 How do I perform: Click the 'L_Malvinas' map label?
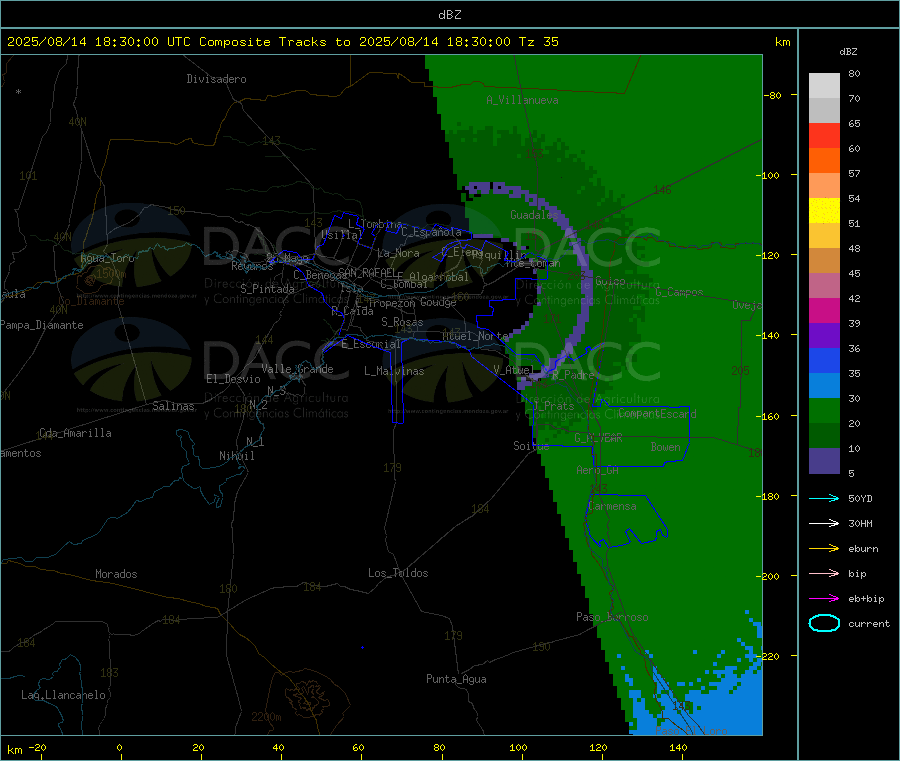click(394, 371)
